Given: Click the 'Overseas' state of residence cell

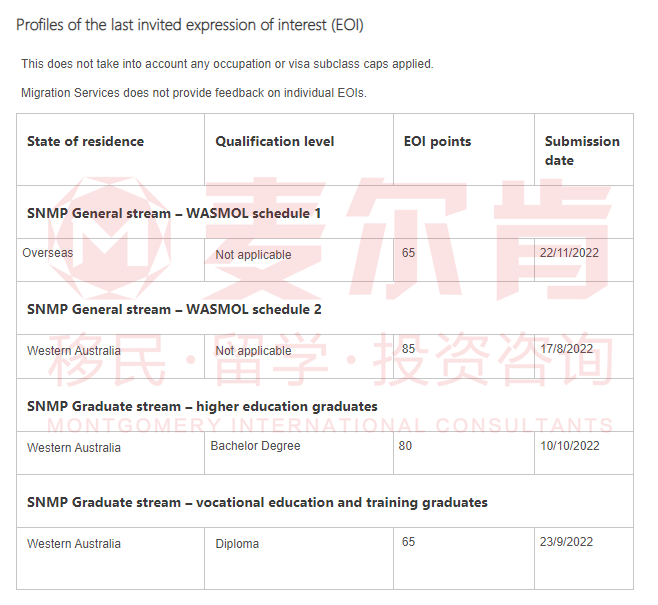Looking at the screenshot, I should coord(47,253).
